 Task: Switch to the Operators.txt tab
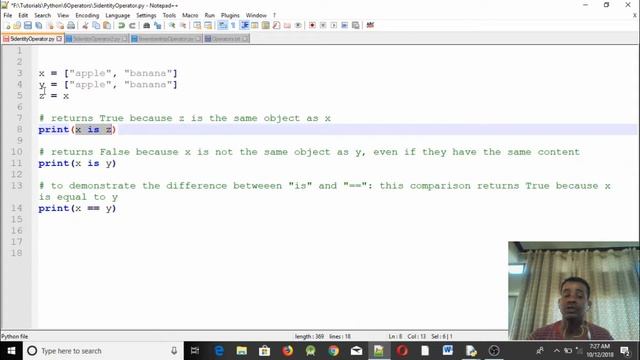(227, 39)
